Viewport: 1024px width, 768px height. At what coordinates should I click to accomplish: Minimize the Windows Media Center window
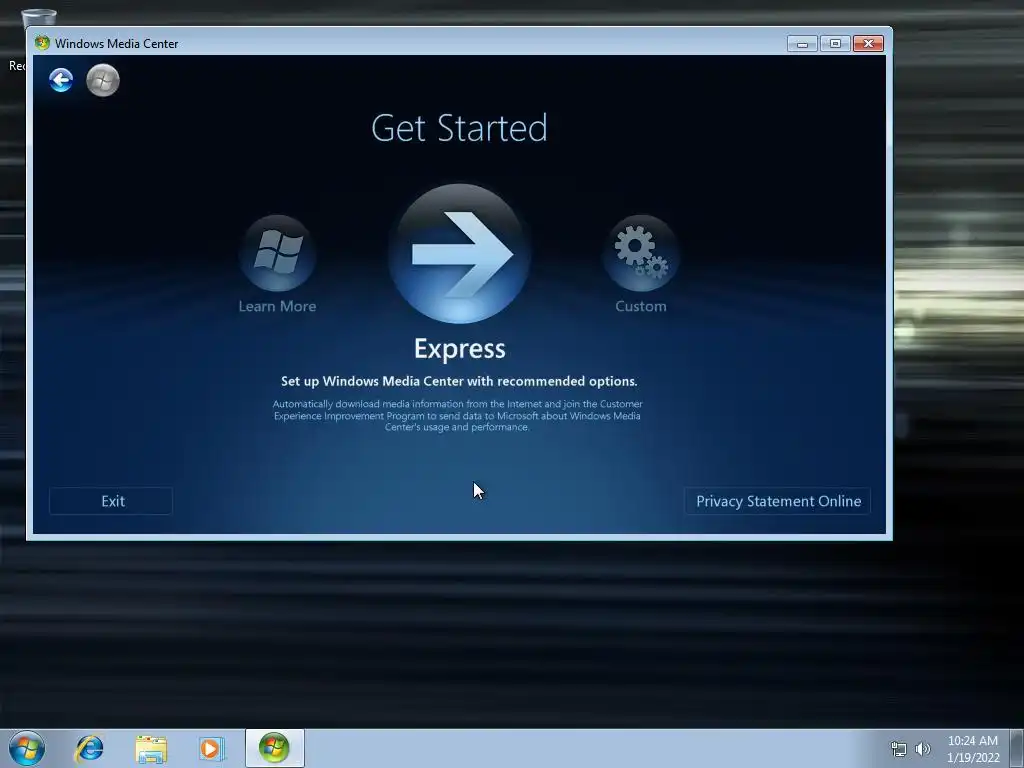pyautogui.click(x=802, y=44)
